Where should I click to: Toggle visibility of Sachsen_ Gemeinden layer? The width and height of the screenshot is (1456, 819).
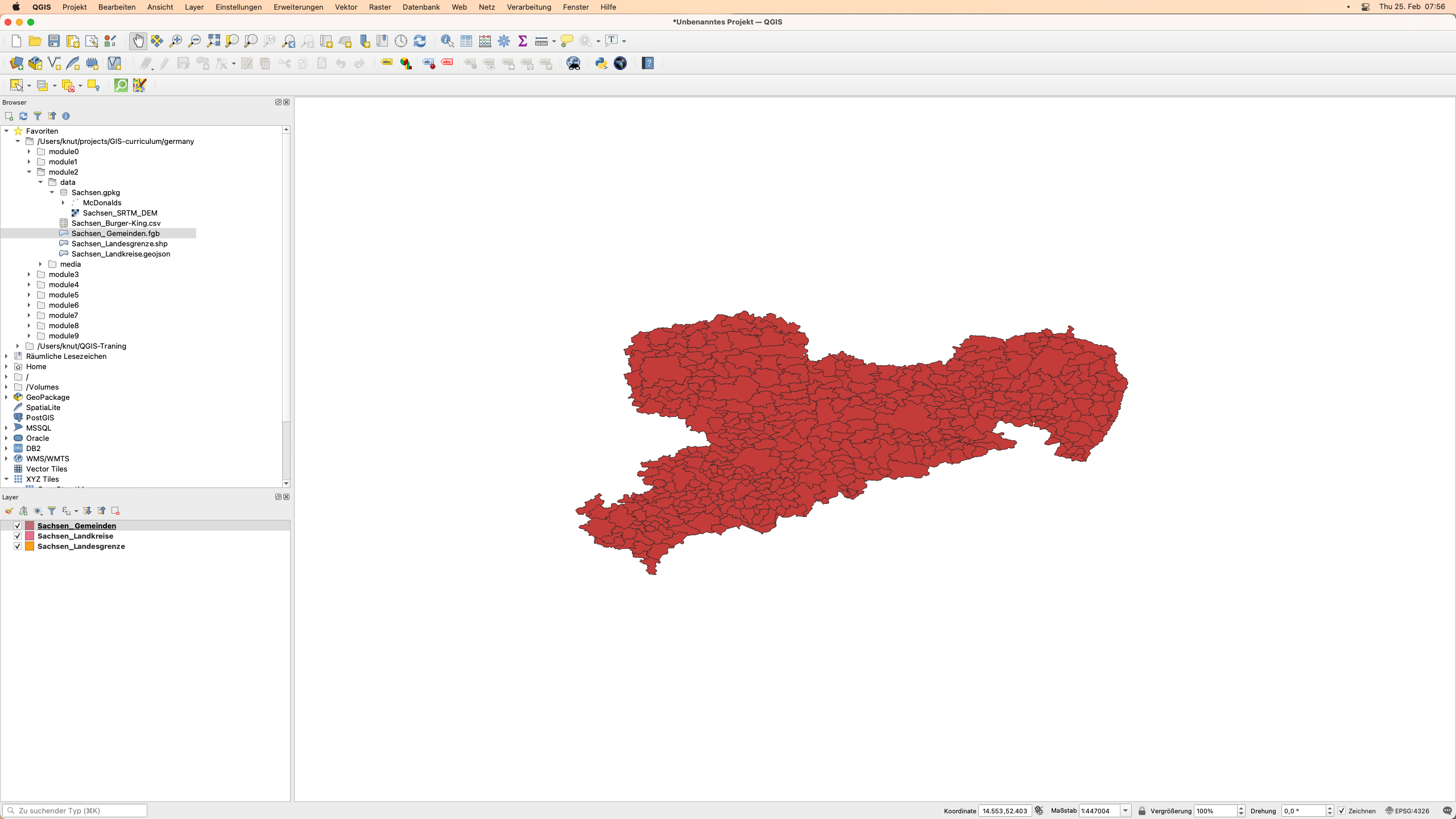18,526
